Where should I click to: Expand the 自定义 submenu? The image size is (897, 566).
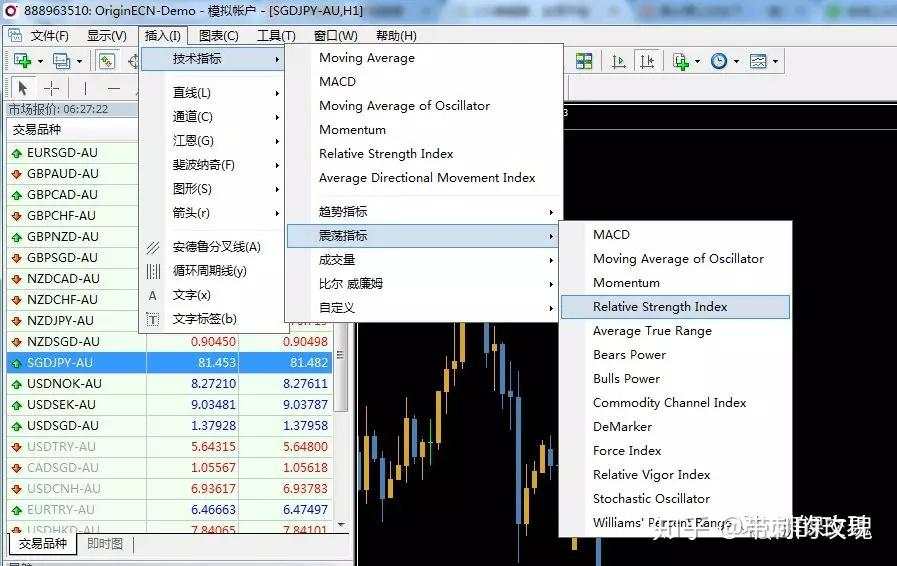pyautogui.click(x=423, y=308)
